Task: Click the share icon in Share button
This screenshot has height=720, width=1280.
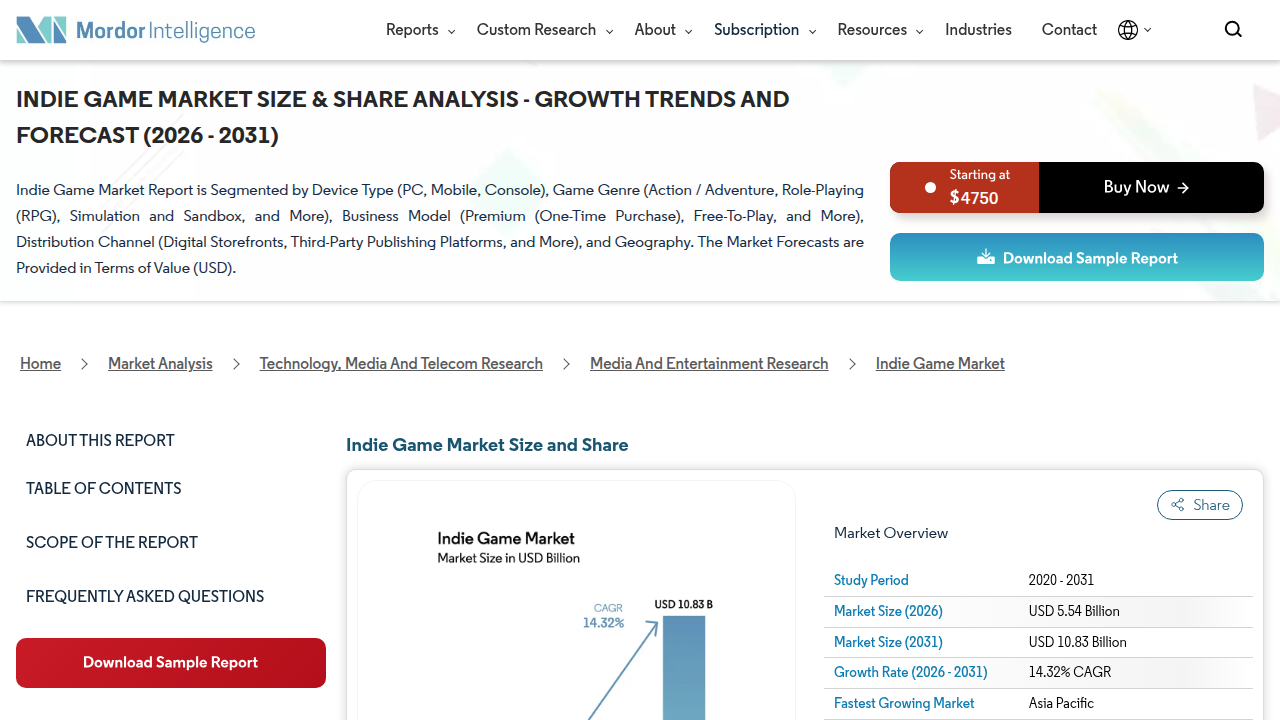Action: coord(1178,505)
